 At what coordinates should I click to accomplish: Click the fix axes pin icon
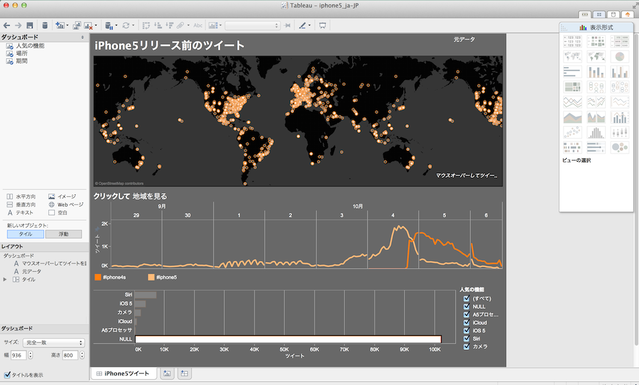click(x=287, y=25)
